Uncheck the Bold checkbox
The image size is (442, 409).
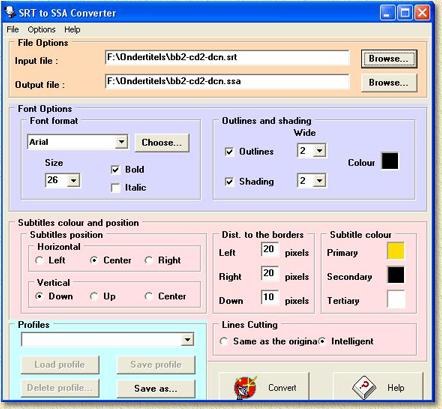(115, 170)
